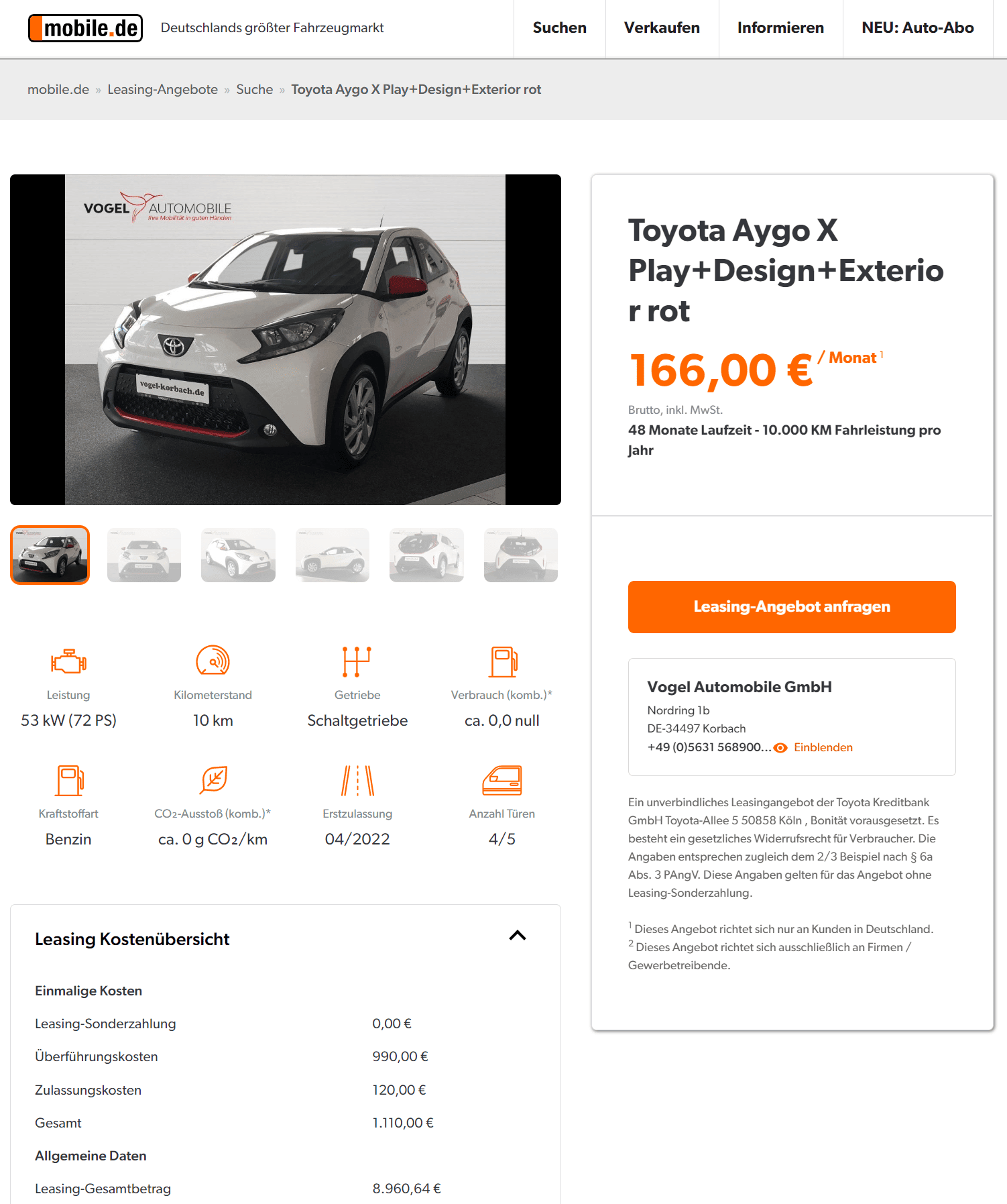Click the engine Leistung icon
Image resolution: width=1007 pixels, height=1204 pixels.
pos(68,661)
